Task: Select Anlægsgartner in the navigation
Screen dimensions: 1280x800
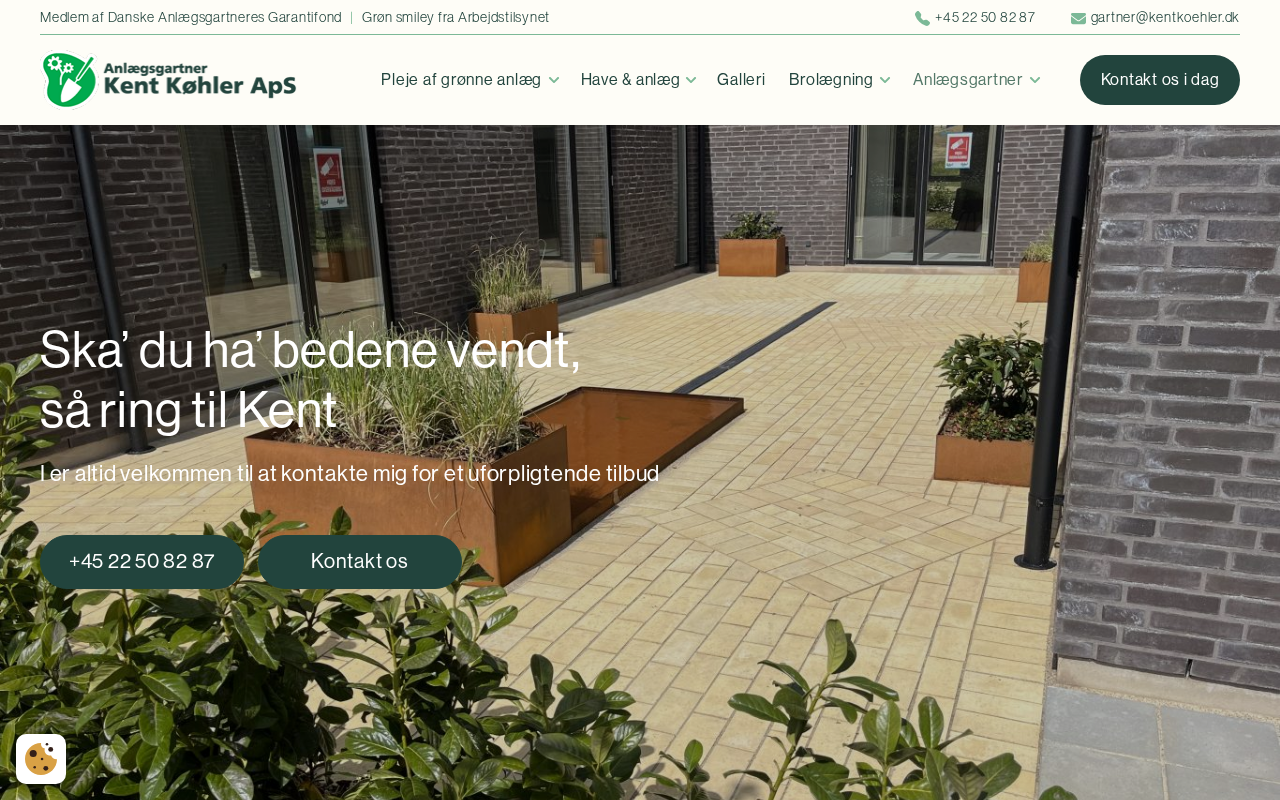Action: pos(968,80)
